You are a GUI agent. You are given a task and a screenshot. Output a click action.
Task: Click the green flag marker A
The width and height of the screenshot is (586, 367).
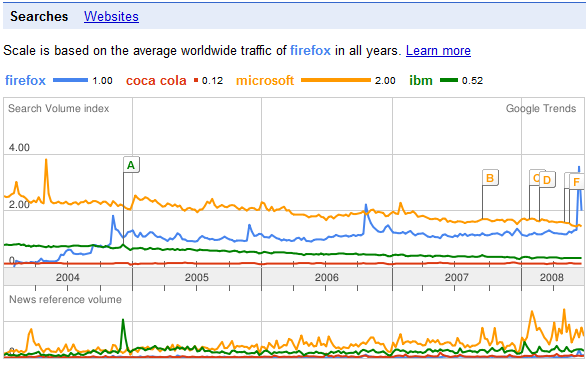tap(131, 165)
